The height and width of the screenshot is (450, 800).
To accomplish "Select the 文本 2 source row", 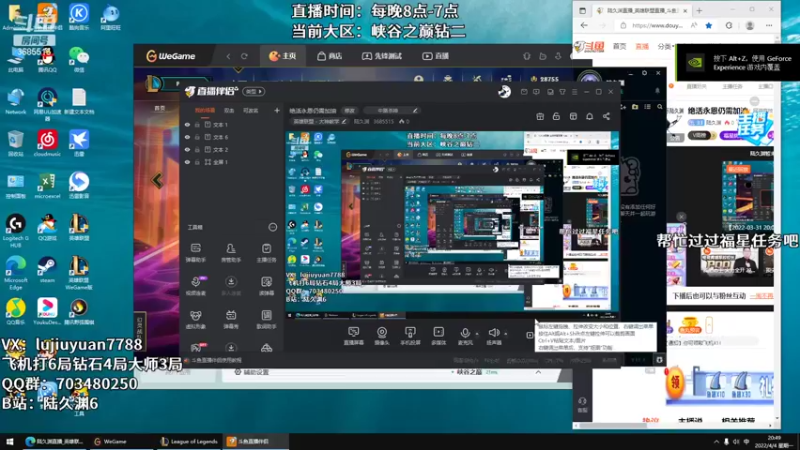I will (232, 149).
